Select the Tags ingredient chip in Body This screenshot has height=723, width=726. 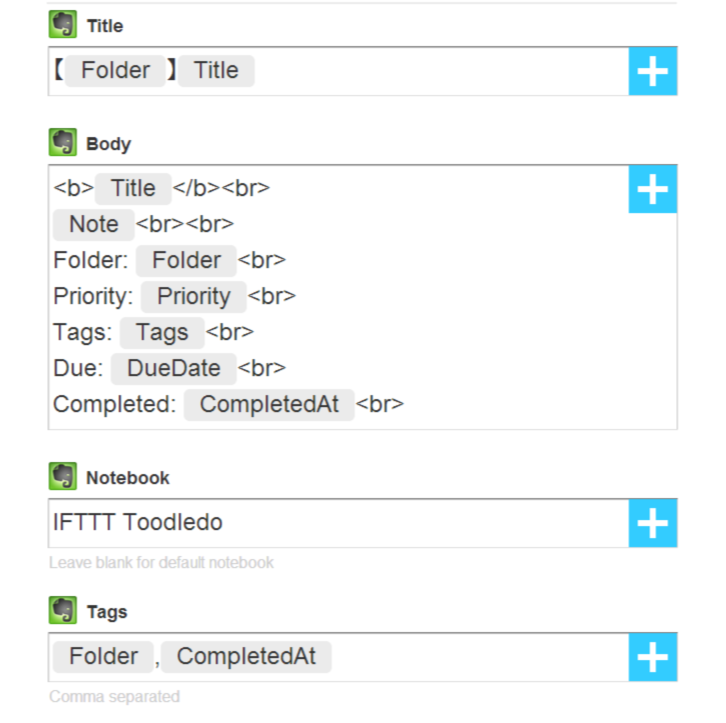point(162,332)
